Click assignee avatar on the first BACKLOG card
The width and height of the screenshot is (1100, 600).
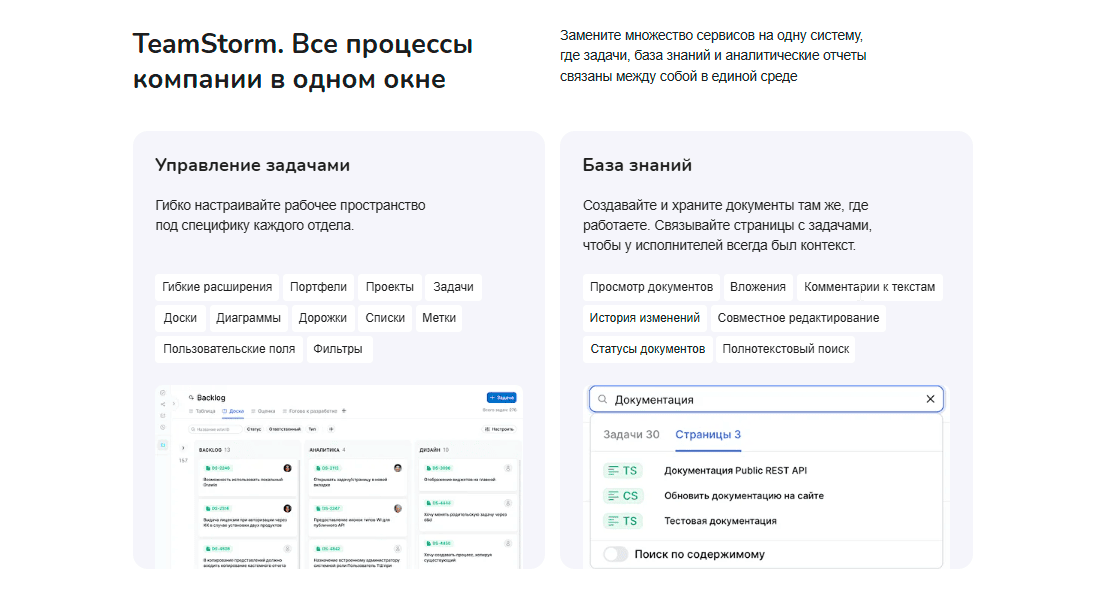tap(288, 468)
